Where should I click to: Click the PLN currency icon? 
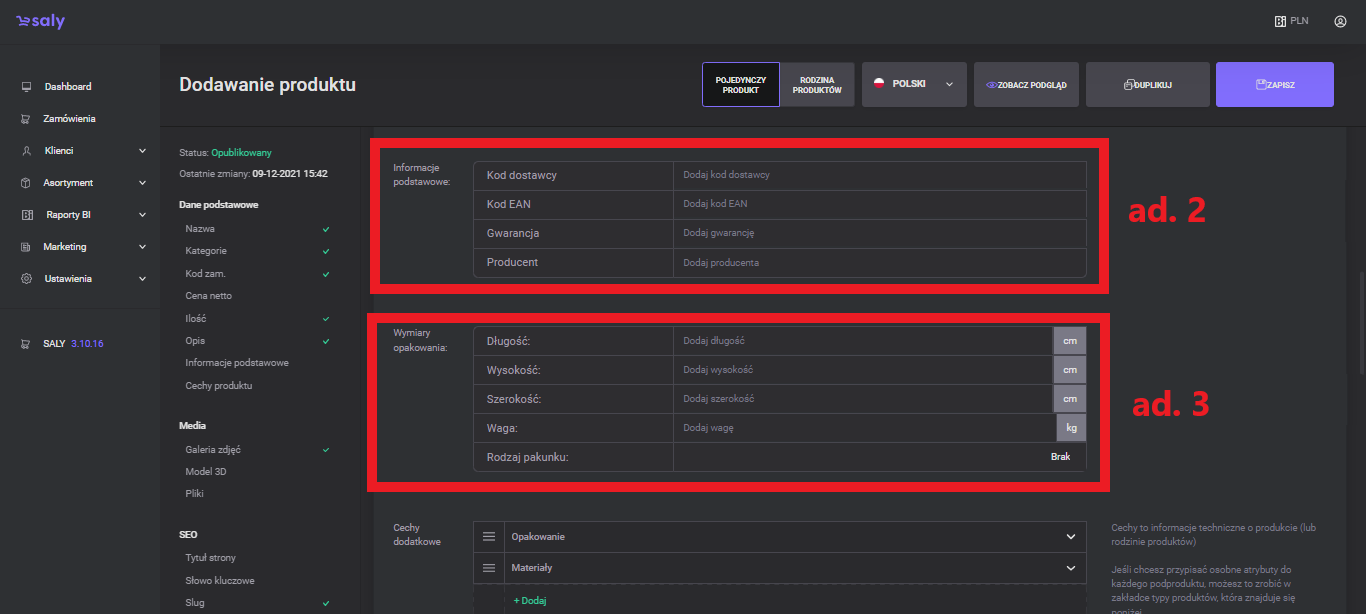click(1280, 21)
